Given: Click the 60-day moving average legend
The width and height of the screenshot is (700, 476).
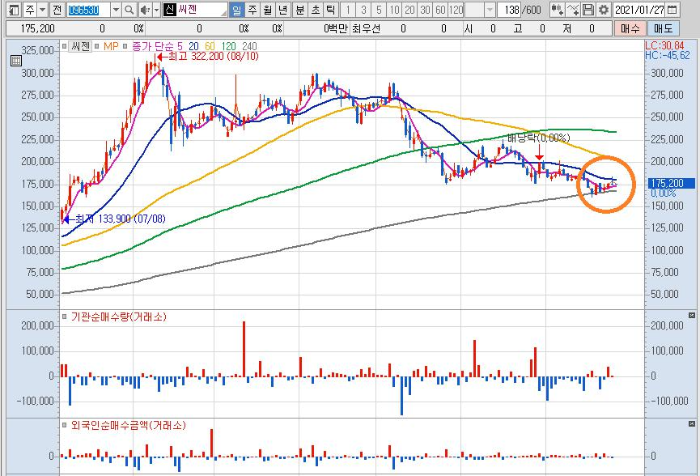Looking at the screenshot, I should point(209,46).
